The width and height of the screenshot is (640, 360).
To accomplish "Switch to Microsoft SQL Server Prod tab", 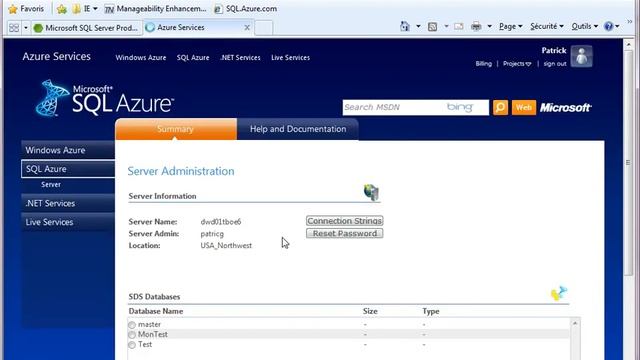I will tap(86, 28).
